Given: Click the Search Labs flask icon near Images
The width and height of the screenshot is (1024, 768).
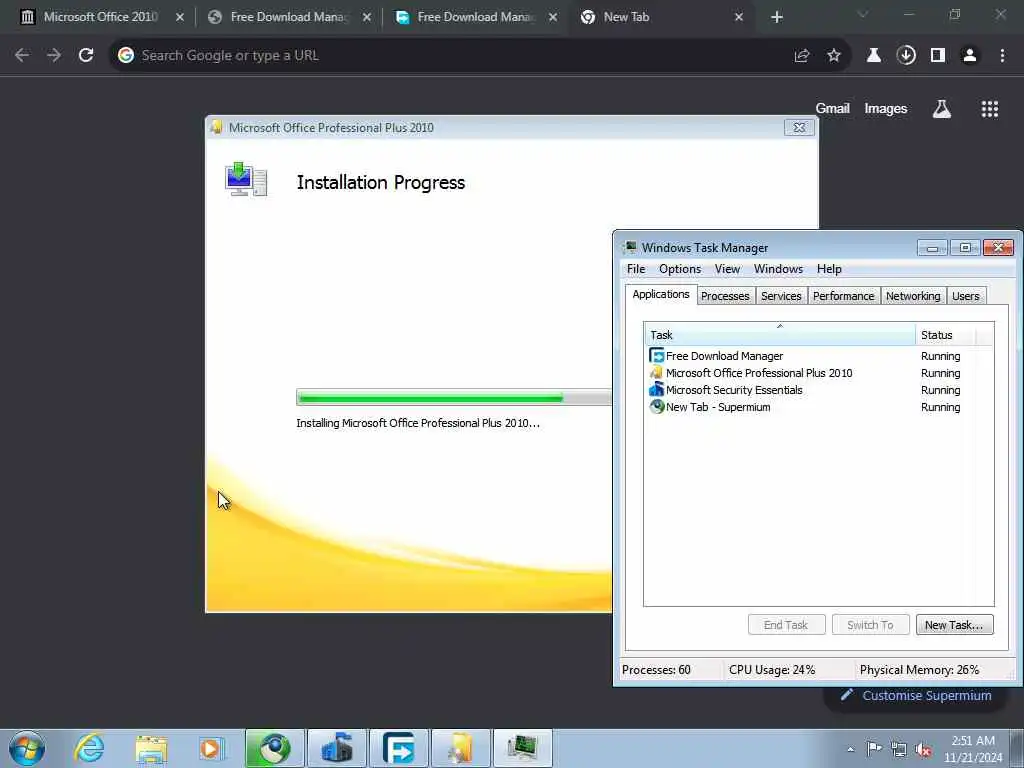Looking at the screenshot, I should coord(941,109).
